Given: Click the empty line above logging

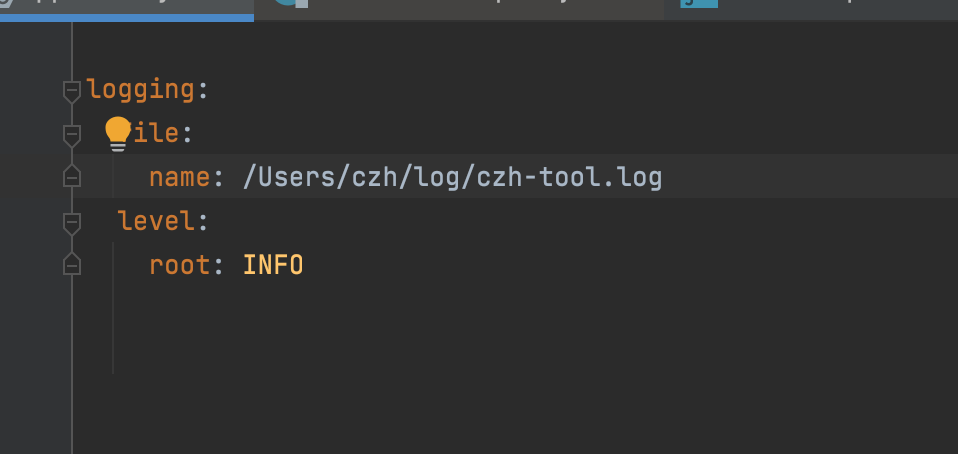Looking at the screenshot, I should click(x=400, y=46).
